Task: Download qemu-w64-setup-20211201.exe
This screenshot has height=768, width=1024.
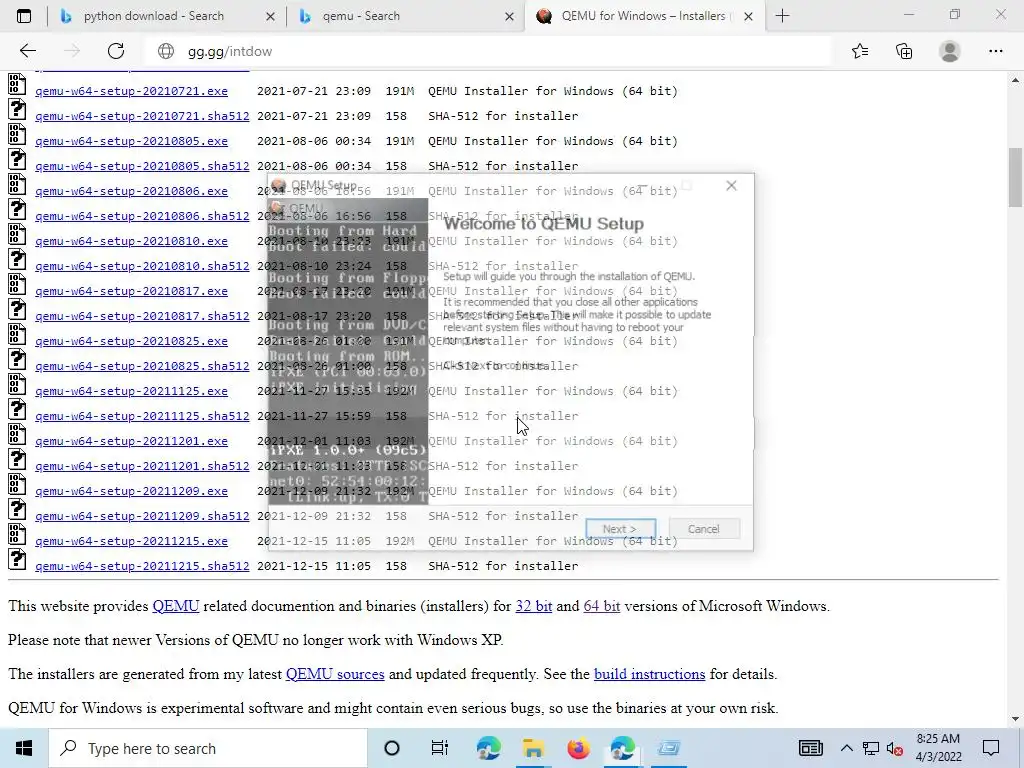Action: [x=131, y=441]
